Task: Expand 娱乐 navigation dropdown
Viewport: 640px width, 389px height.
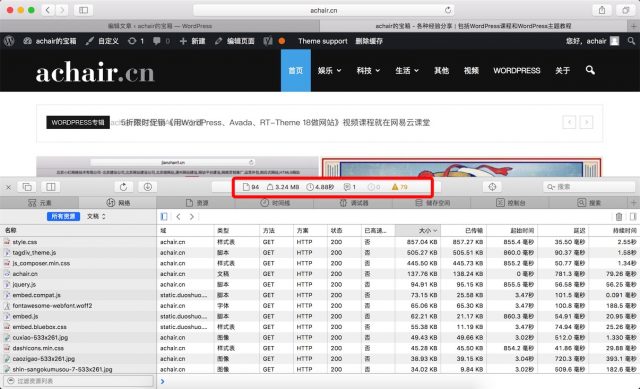Action: [x=329, y=70]
